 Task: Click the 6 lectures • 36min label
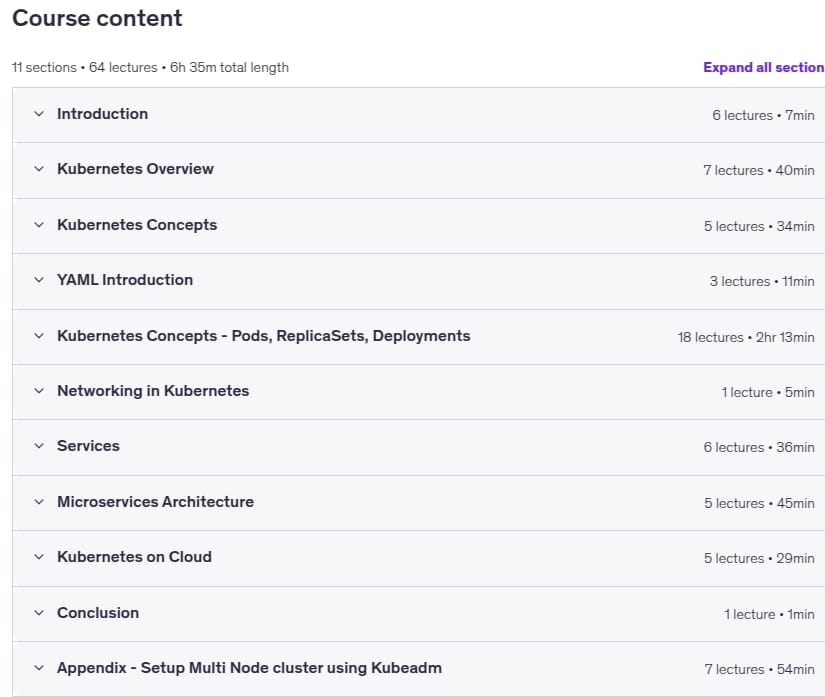coord(759,448)
